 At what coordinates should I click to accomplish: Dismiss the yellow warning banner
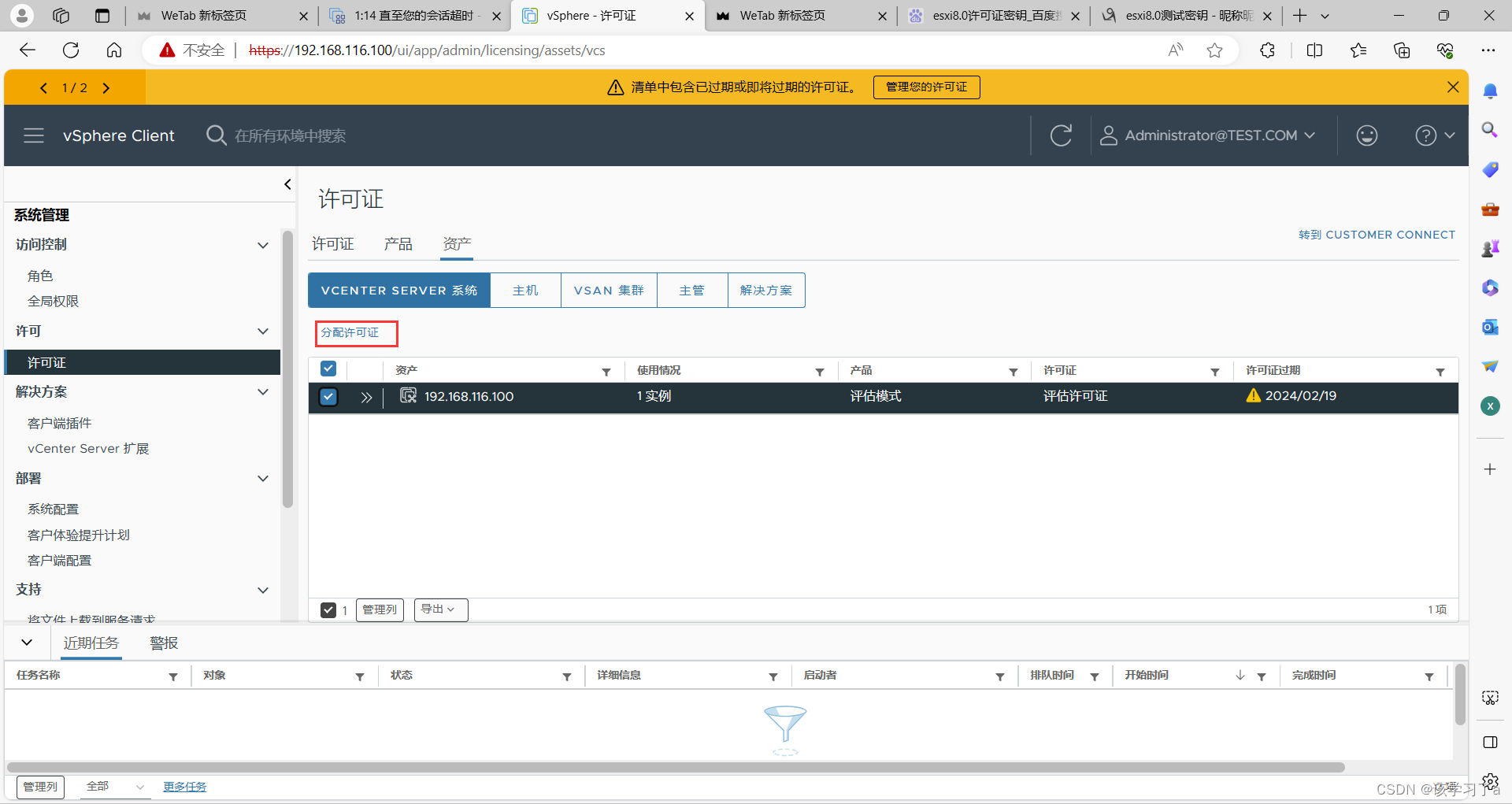pyautogui.click(x=1453, y=87)
